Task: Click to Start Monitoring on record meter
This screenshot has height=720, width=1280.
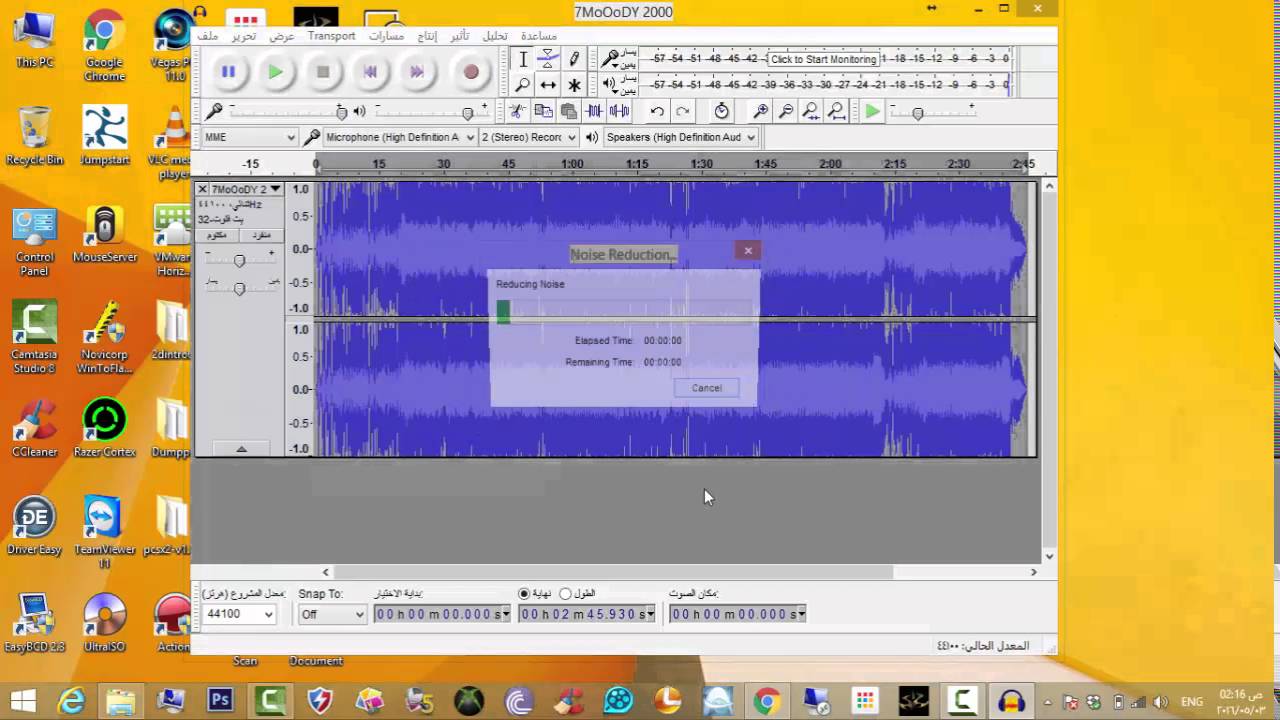Action: [823, 59]
